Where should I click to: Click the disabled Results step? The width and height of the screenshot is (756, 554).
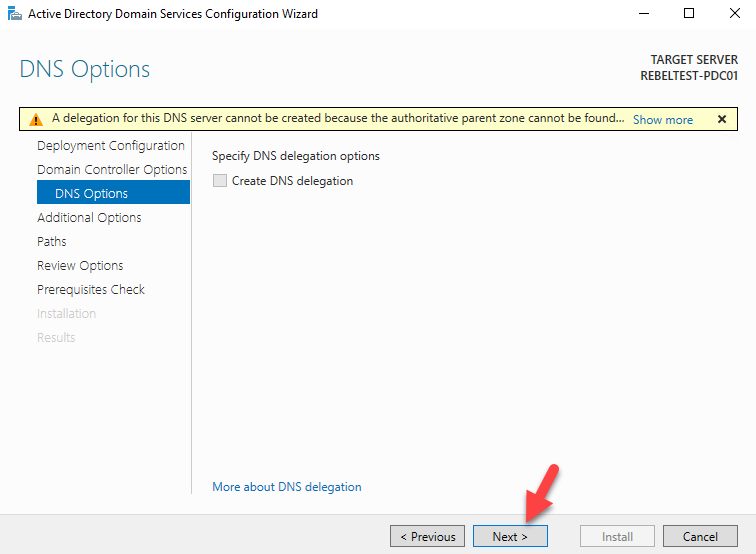(x=56, y=338)
